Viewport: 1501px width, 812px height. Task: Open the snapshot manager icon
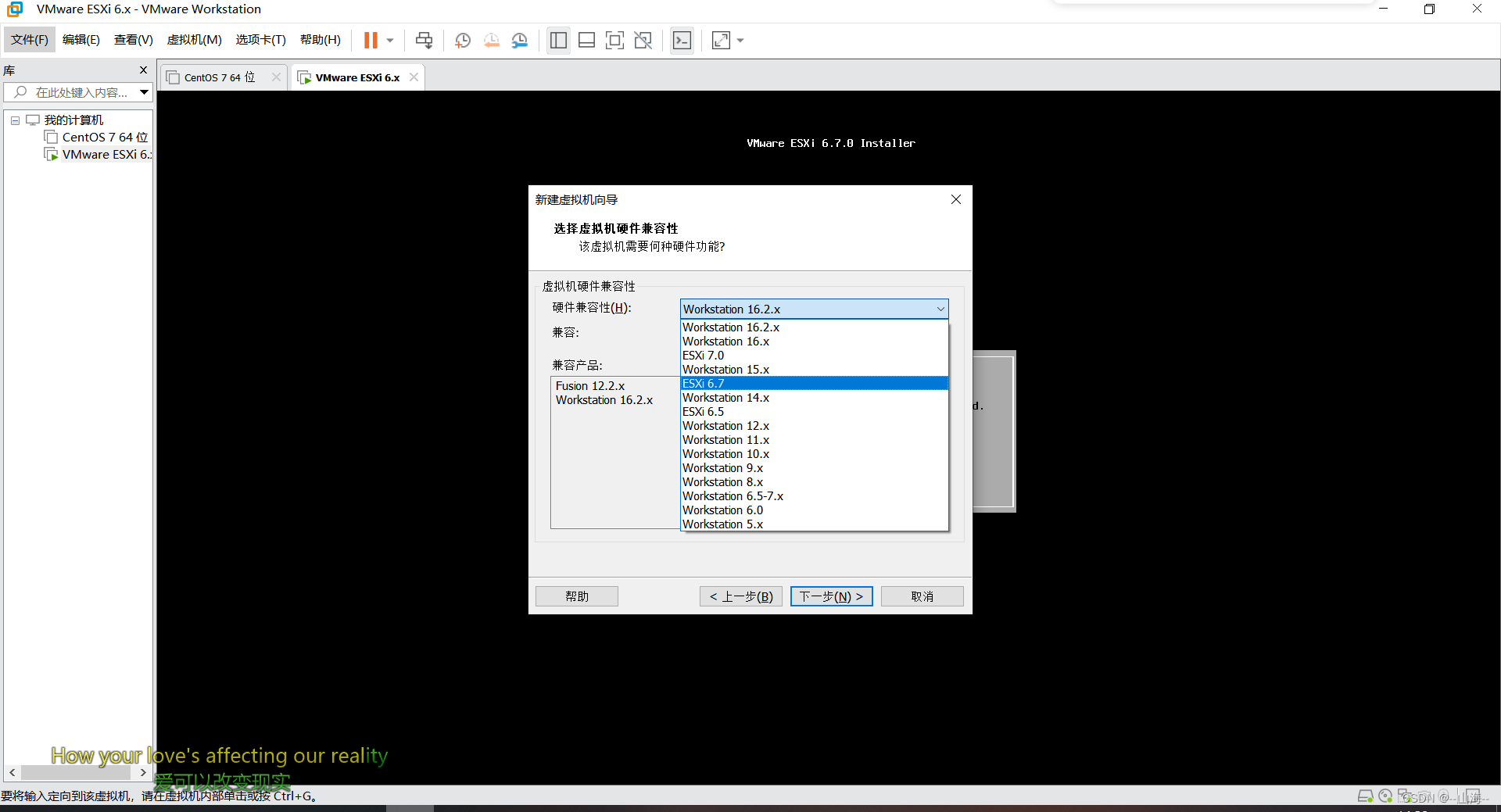pyautogui.click(x=520, y=41)
